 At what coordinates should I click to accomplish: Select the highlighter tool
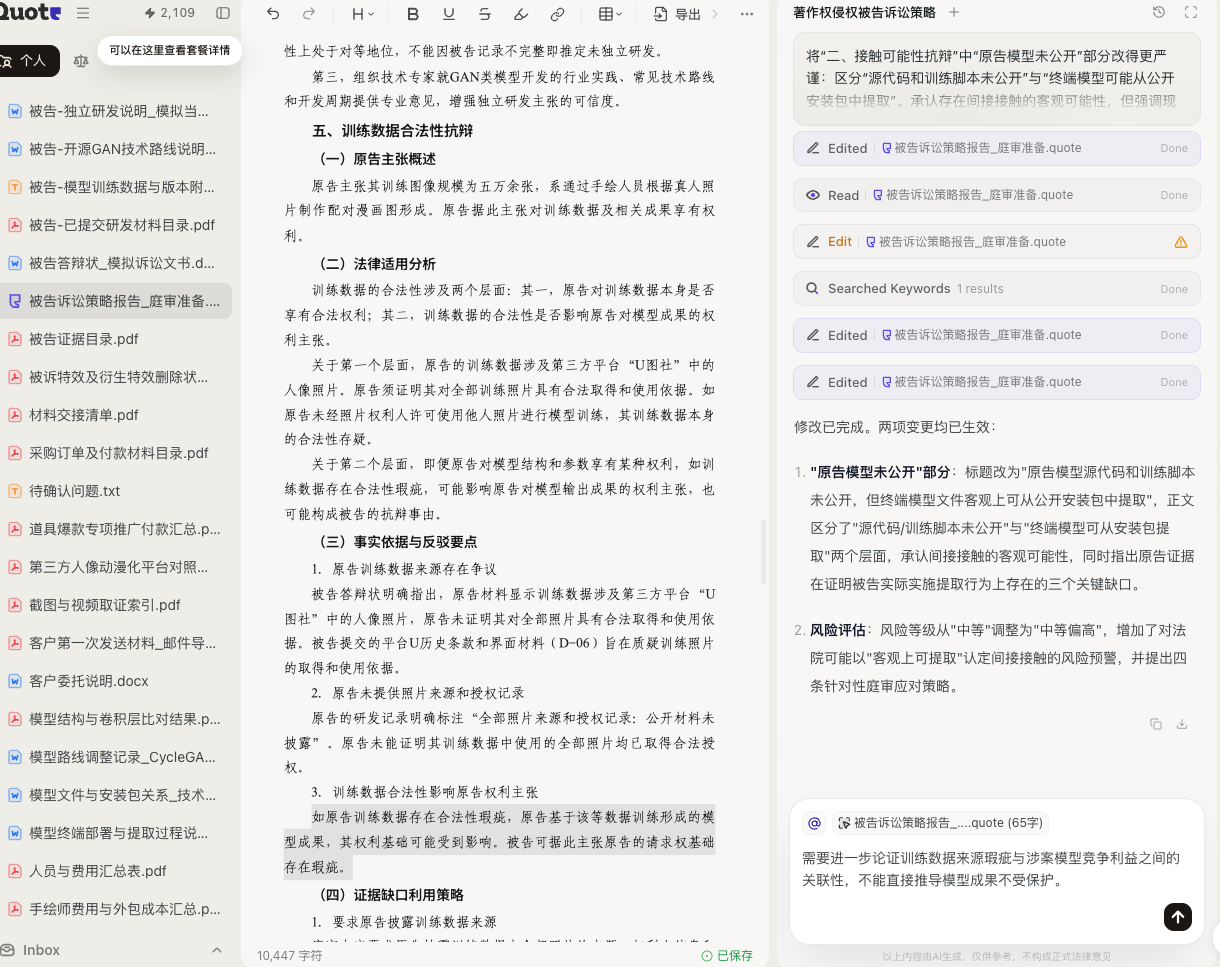tap(521, 14)
